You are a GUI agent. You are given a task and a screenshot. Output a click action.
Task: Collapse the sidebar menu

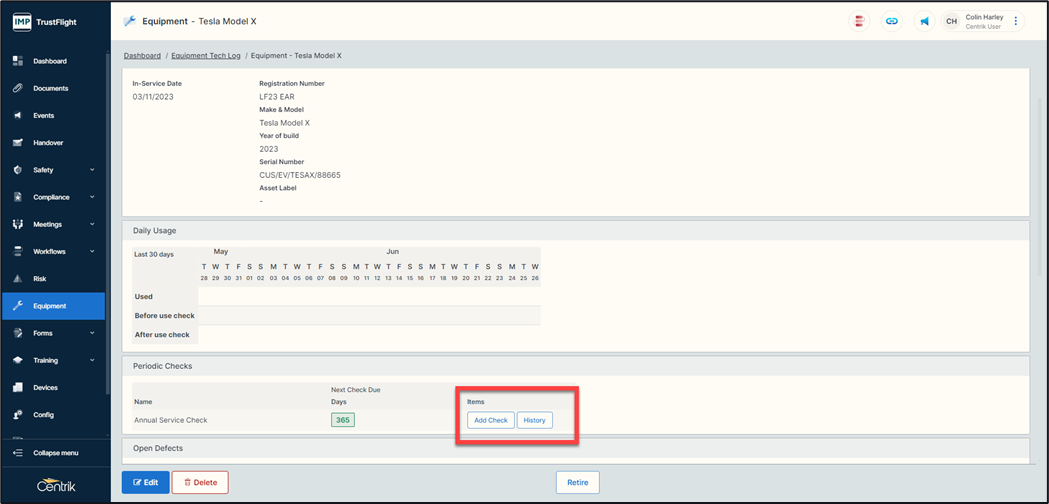tap(53, 453)
